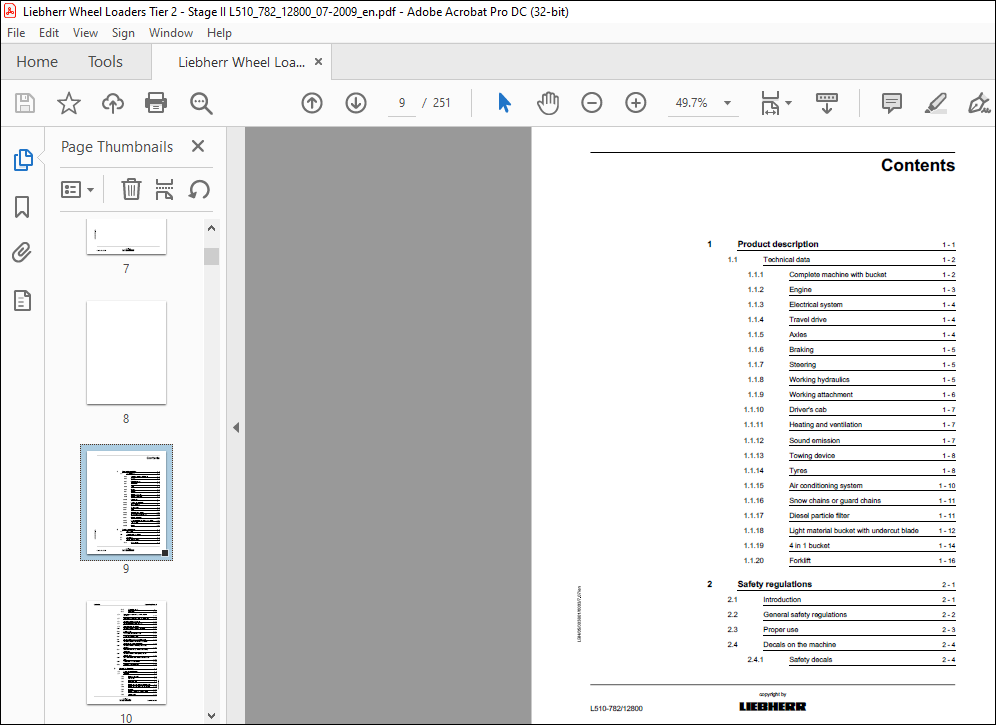996x725 pixels.
Task: Select the Highlight text pen
Action: [935, 103]
